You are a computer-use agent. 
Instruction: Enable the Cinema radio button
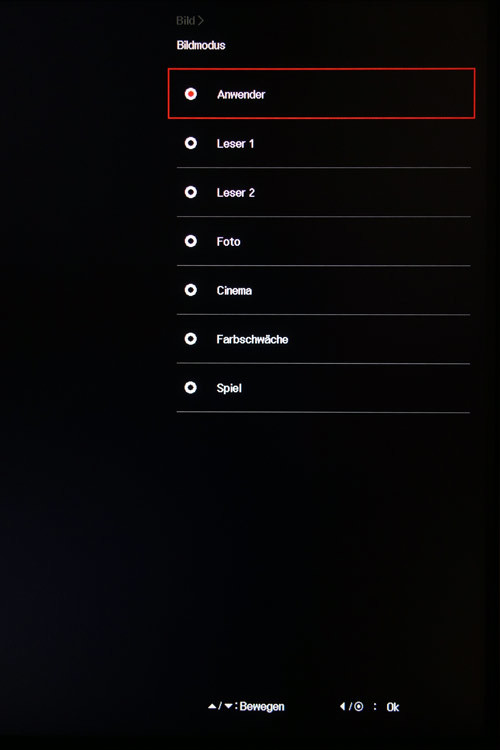[191, 290]
